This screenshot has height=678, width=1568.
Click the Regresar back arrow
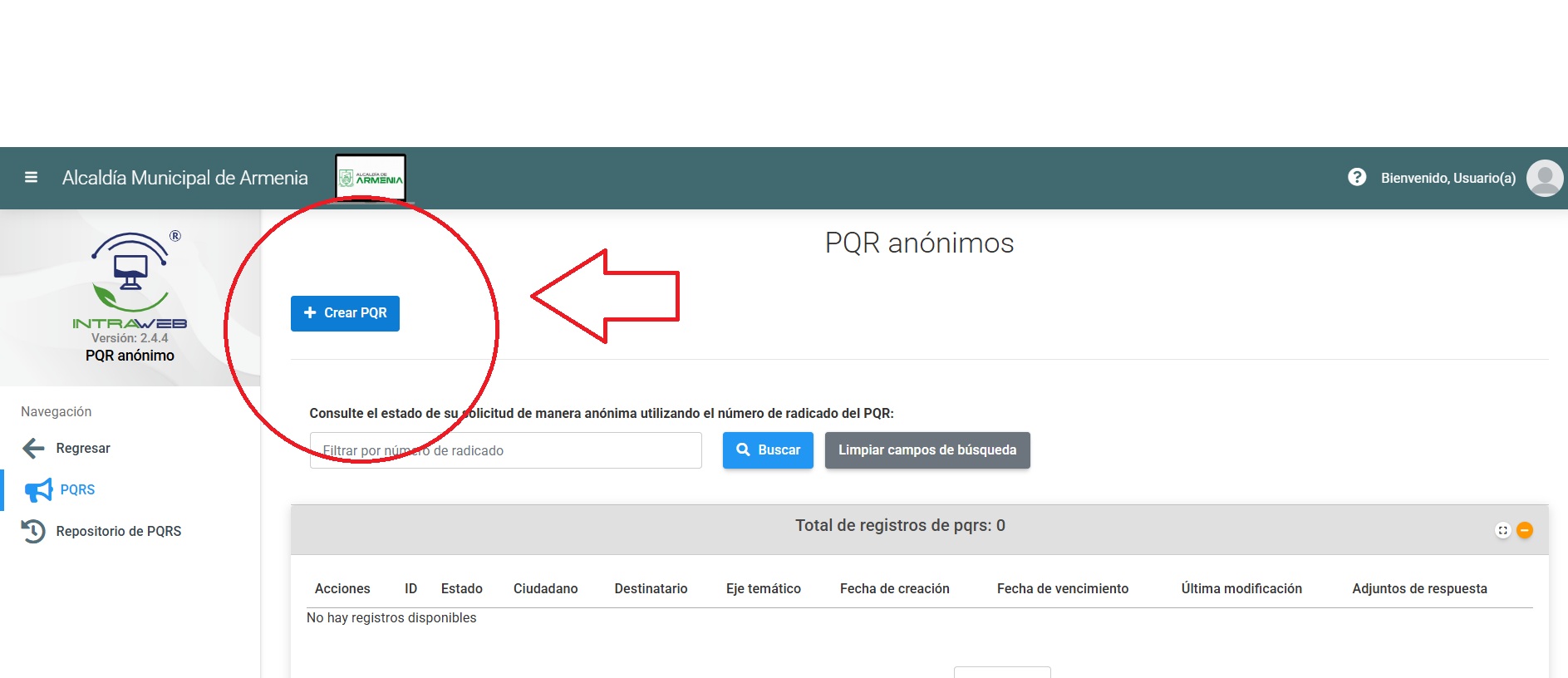pyautogui.click(x=33, y=449)
